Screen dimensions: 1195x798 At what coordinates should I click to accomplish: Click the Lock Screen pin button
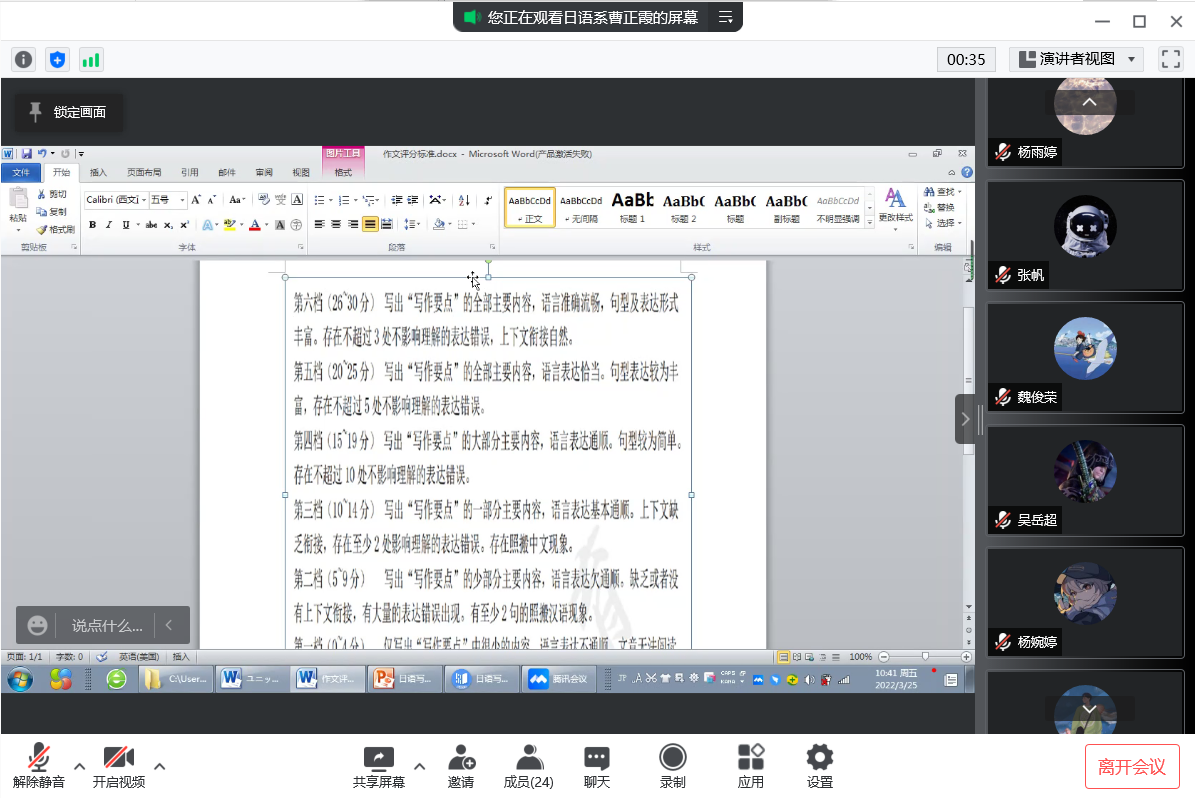68,112
